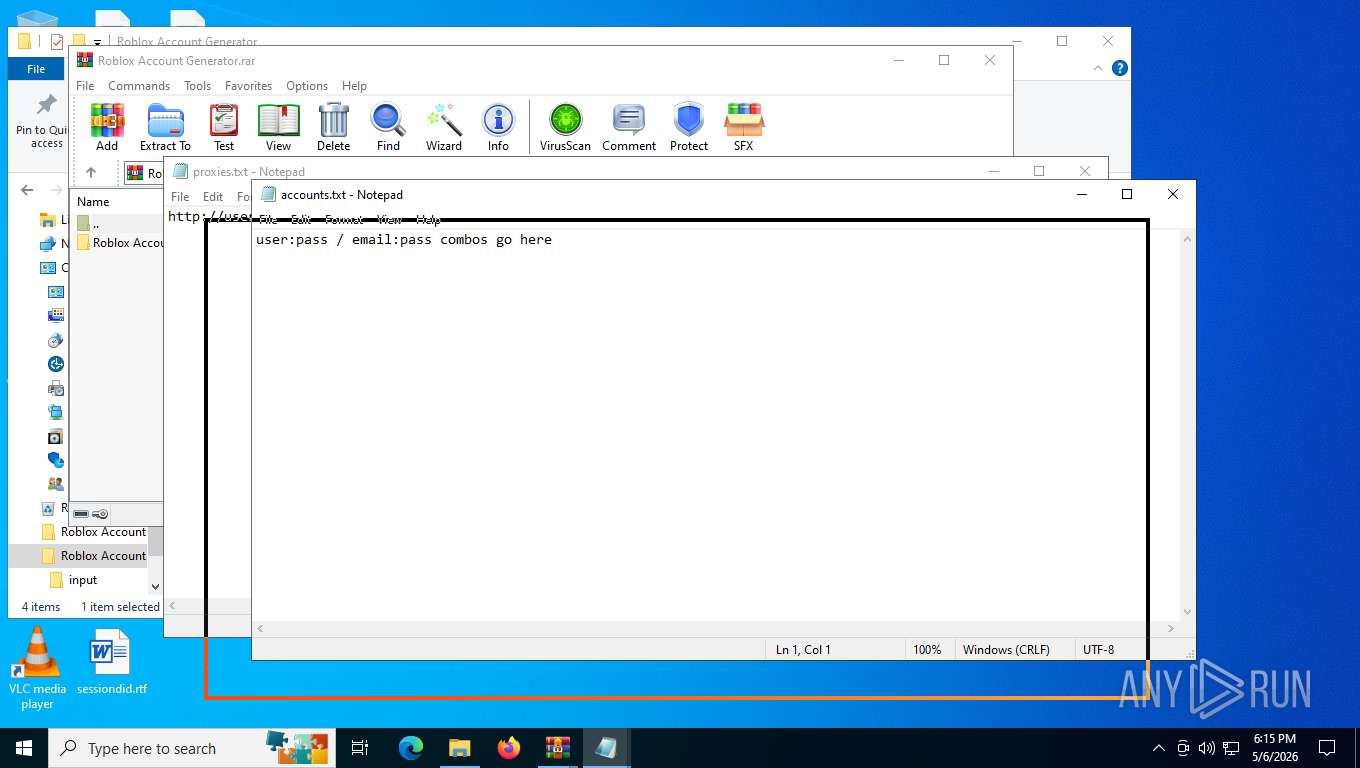Image resolution: width=1360 pixels, height=768 pixels.
Task: Go back in File Explorer navigation
Action: pos(27,190)
